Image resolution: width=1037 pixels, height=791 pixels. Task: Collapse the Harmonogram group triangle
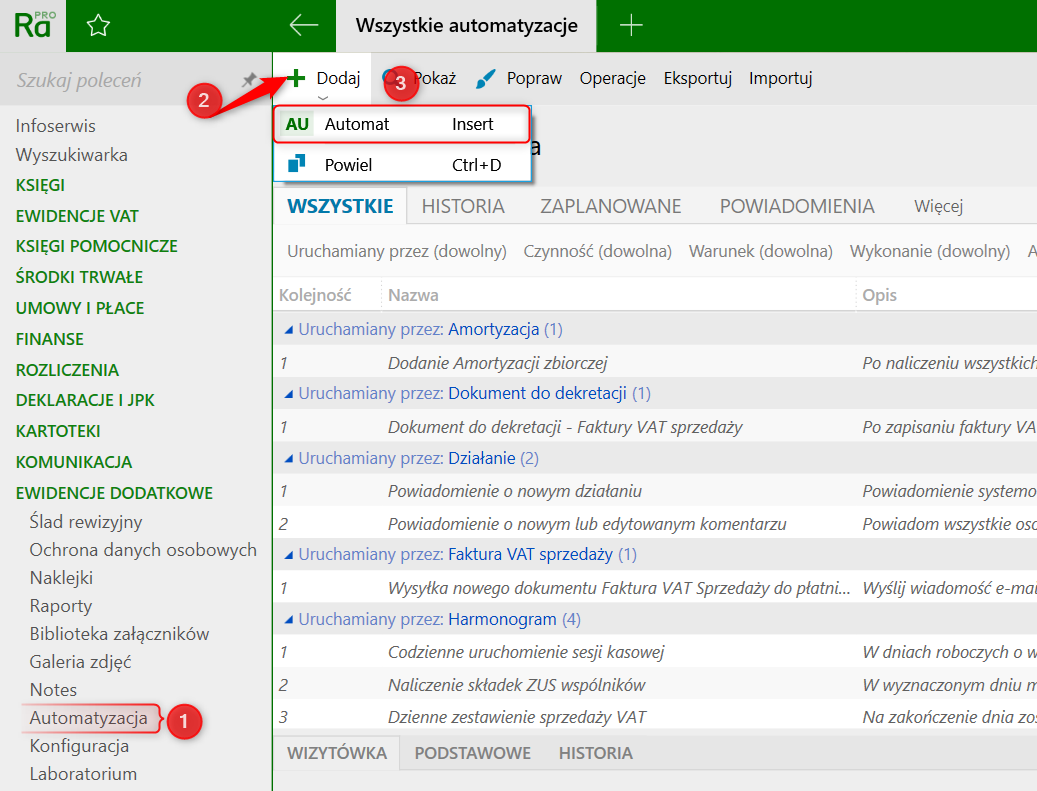288,620
